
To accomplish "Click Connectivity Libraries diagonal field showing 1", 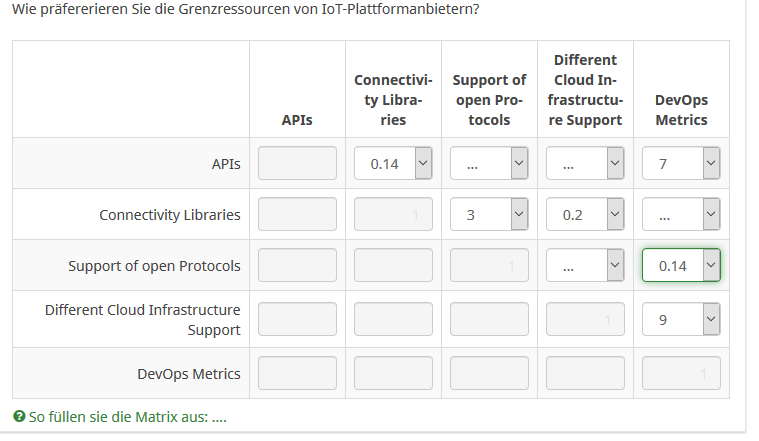I will tap(393, 214).
